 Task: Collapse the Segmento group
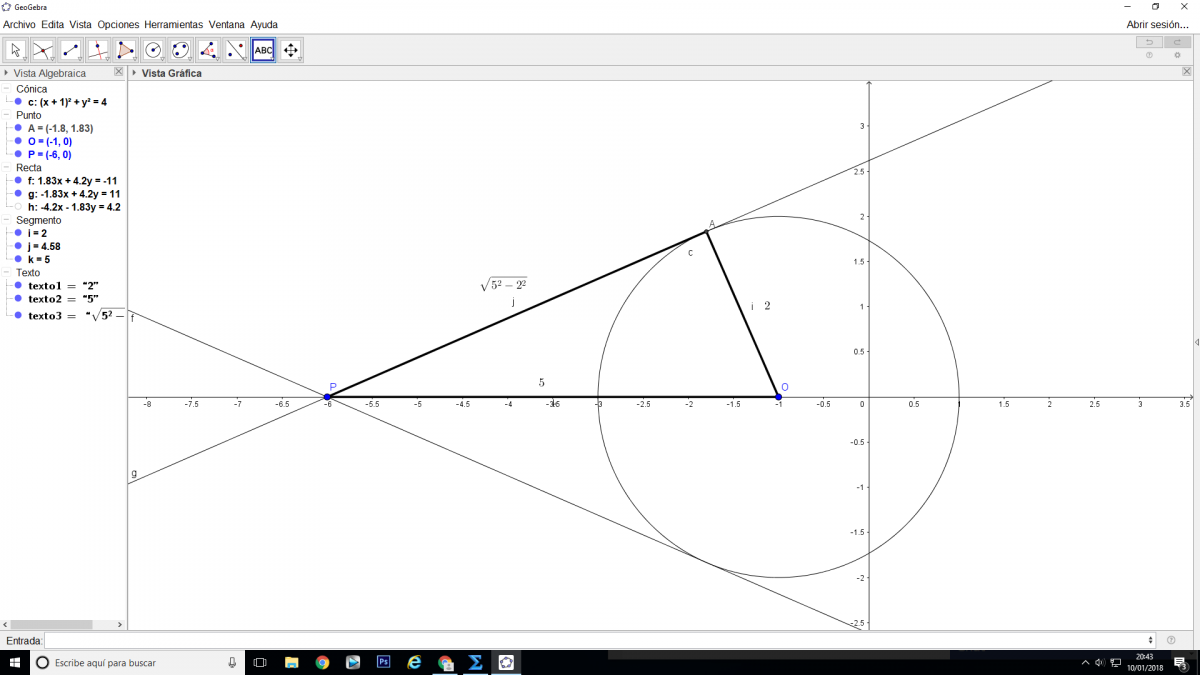pos(7,220)
